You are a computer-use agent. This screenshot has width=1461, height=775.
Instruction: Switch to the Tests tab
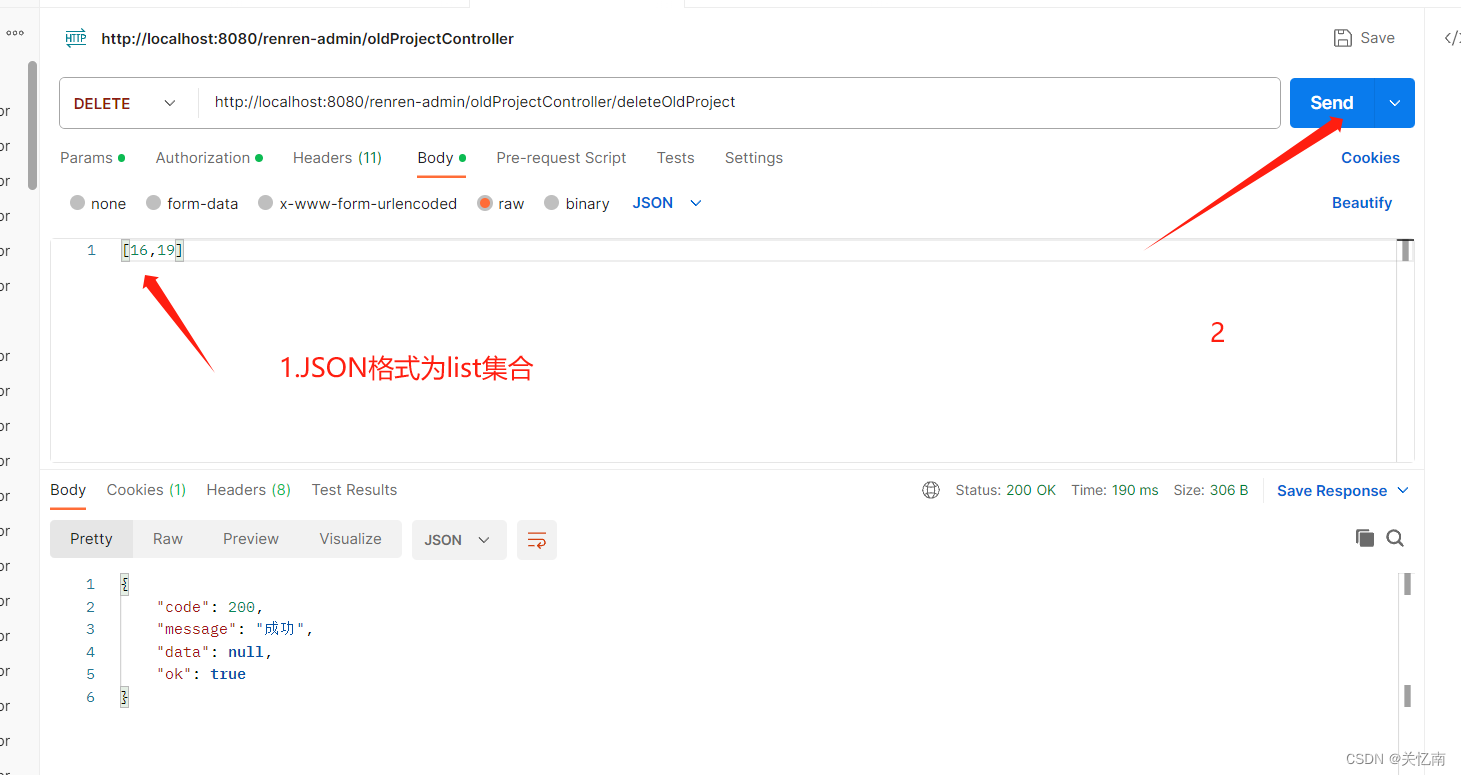[675, 157]
